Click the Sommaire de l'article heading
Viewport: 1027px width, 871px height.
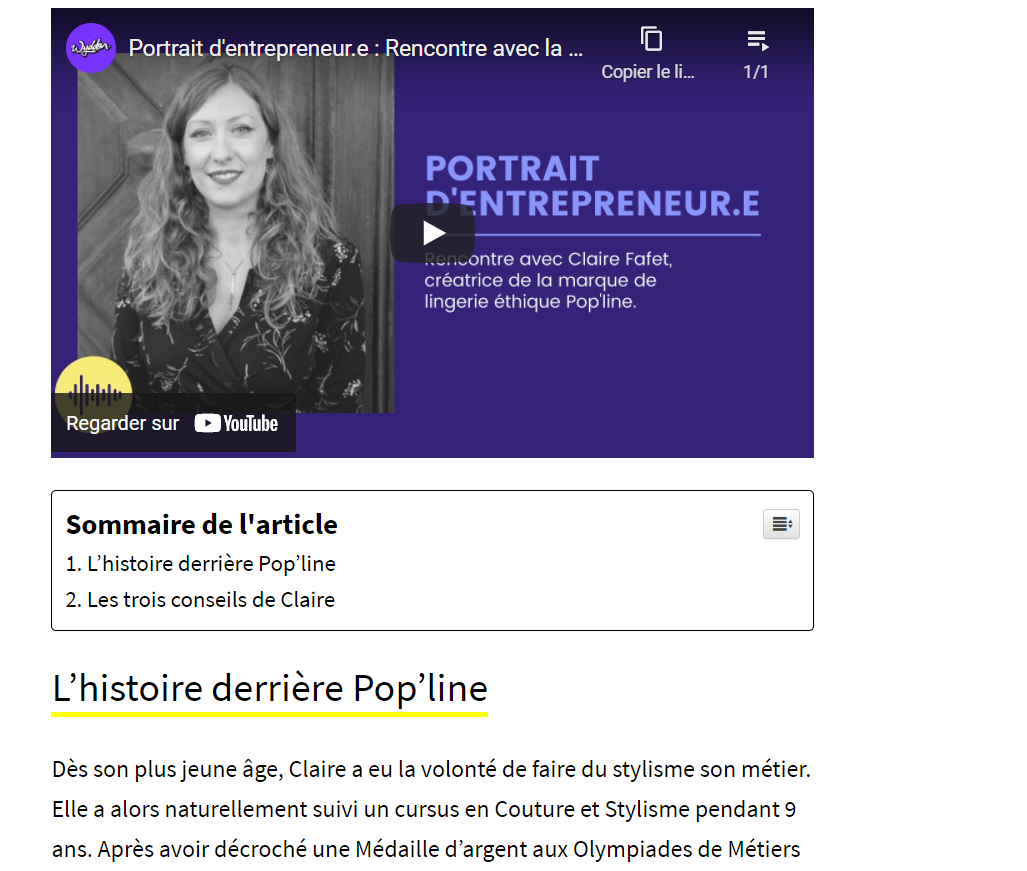[202, 525]
